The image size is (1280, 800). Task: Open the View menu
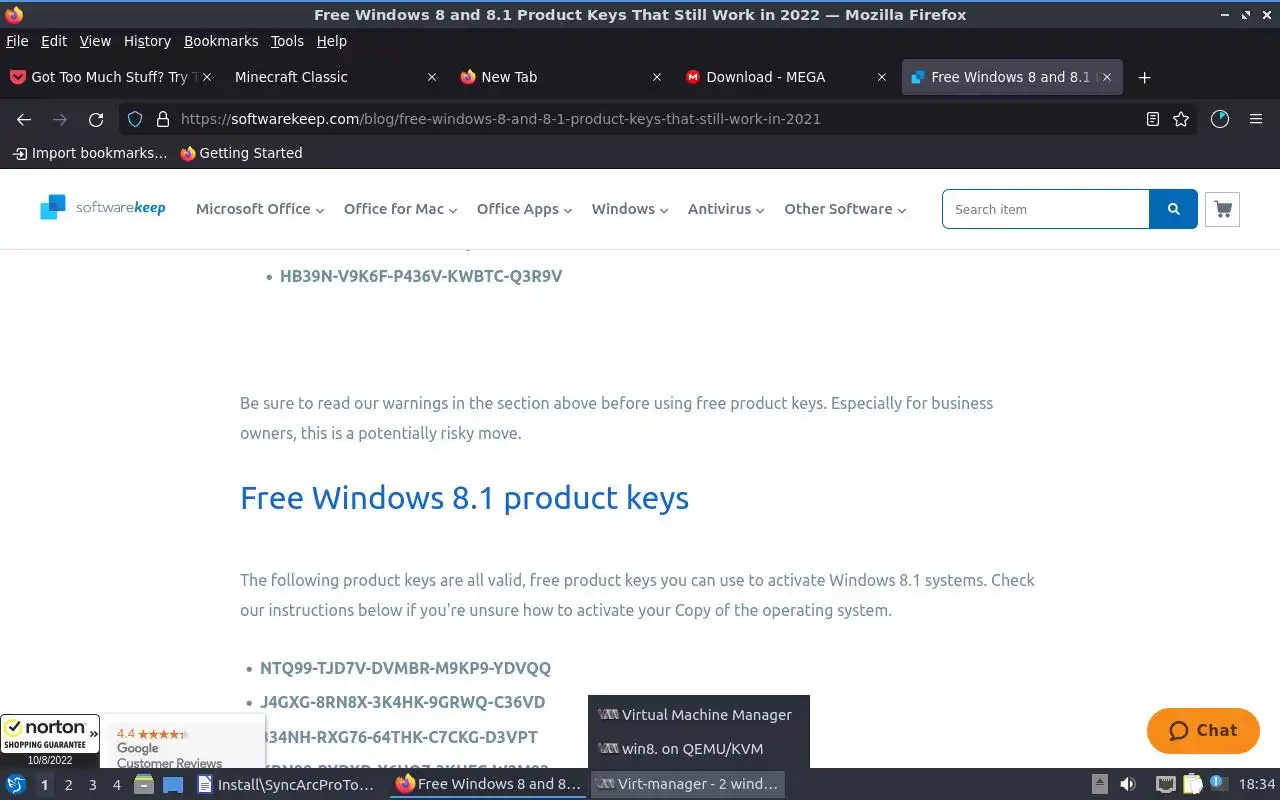[95, 41]
